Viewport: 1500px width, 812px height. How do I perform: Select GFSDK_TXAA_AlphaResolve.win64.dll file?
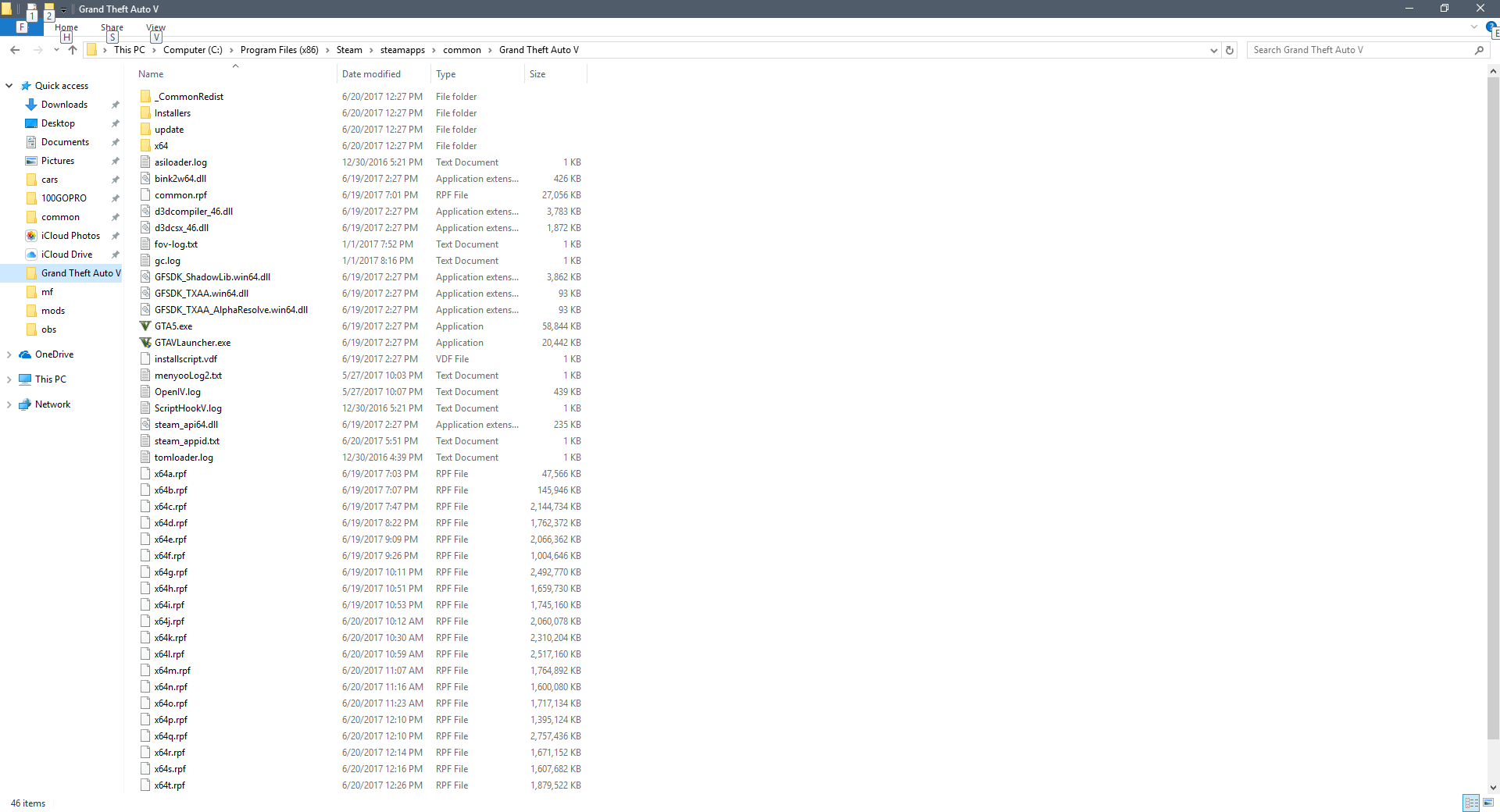[230, 310]
